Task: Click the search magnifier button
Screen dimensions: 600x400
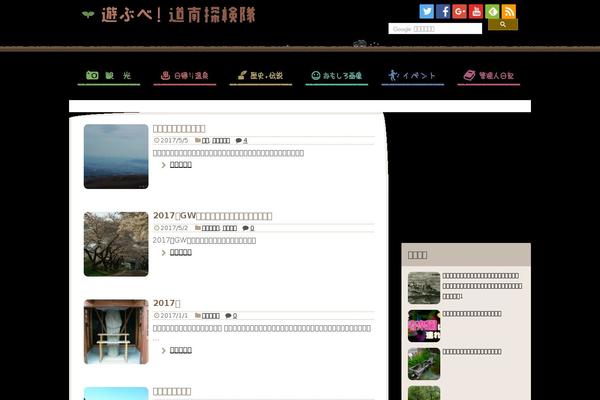Action: (503, 24)
